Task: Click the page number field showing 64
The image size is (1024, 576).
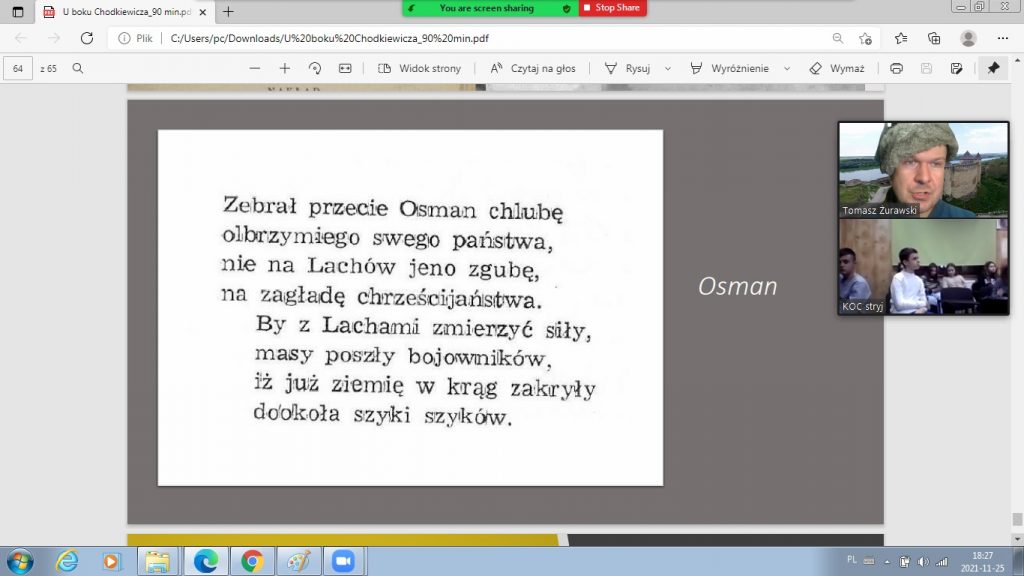Action: pyautogui.click(x=18, y=69)
